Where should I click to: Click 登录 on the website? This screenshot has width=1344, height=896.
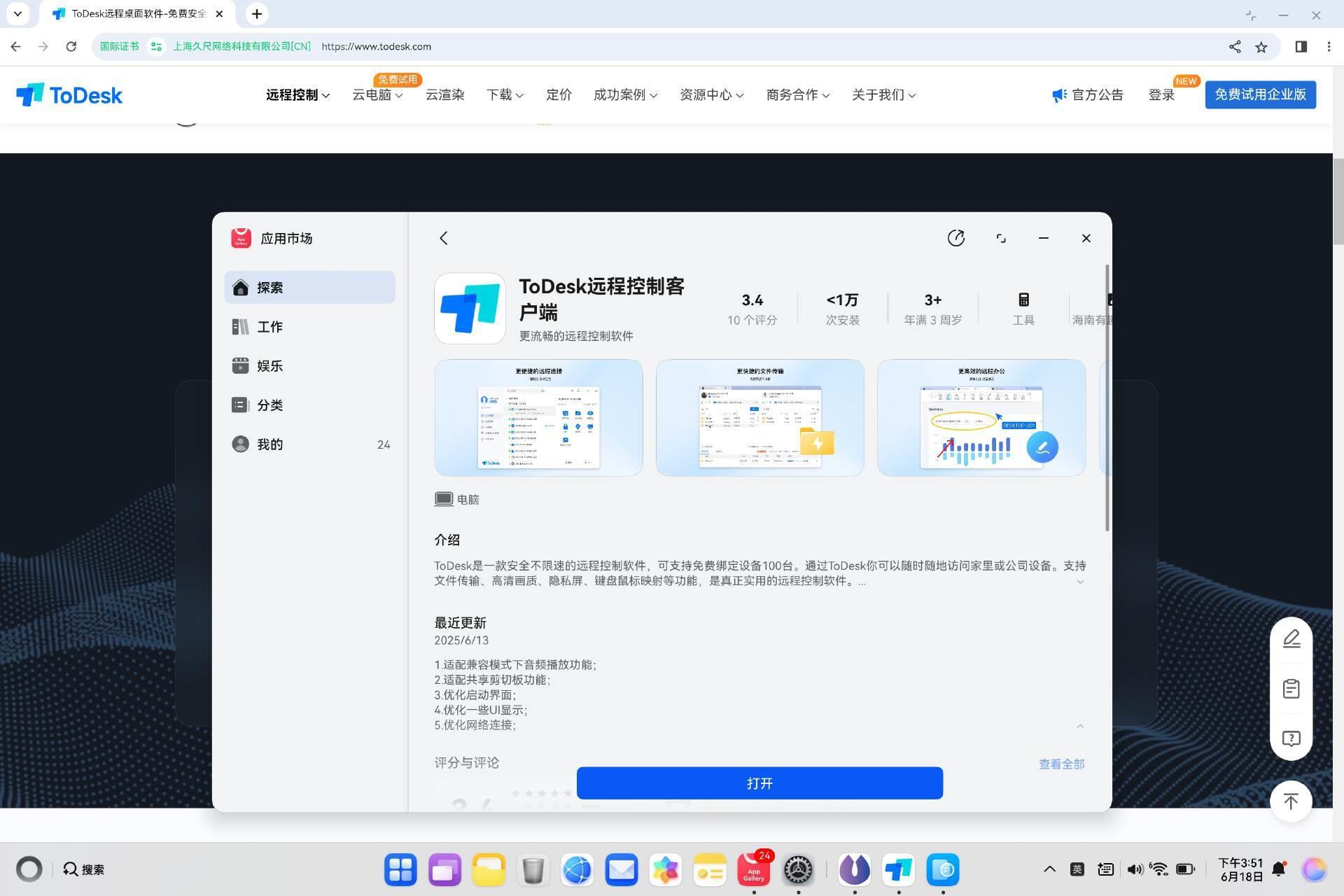click(x=1161, y=94)
